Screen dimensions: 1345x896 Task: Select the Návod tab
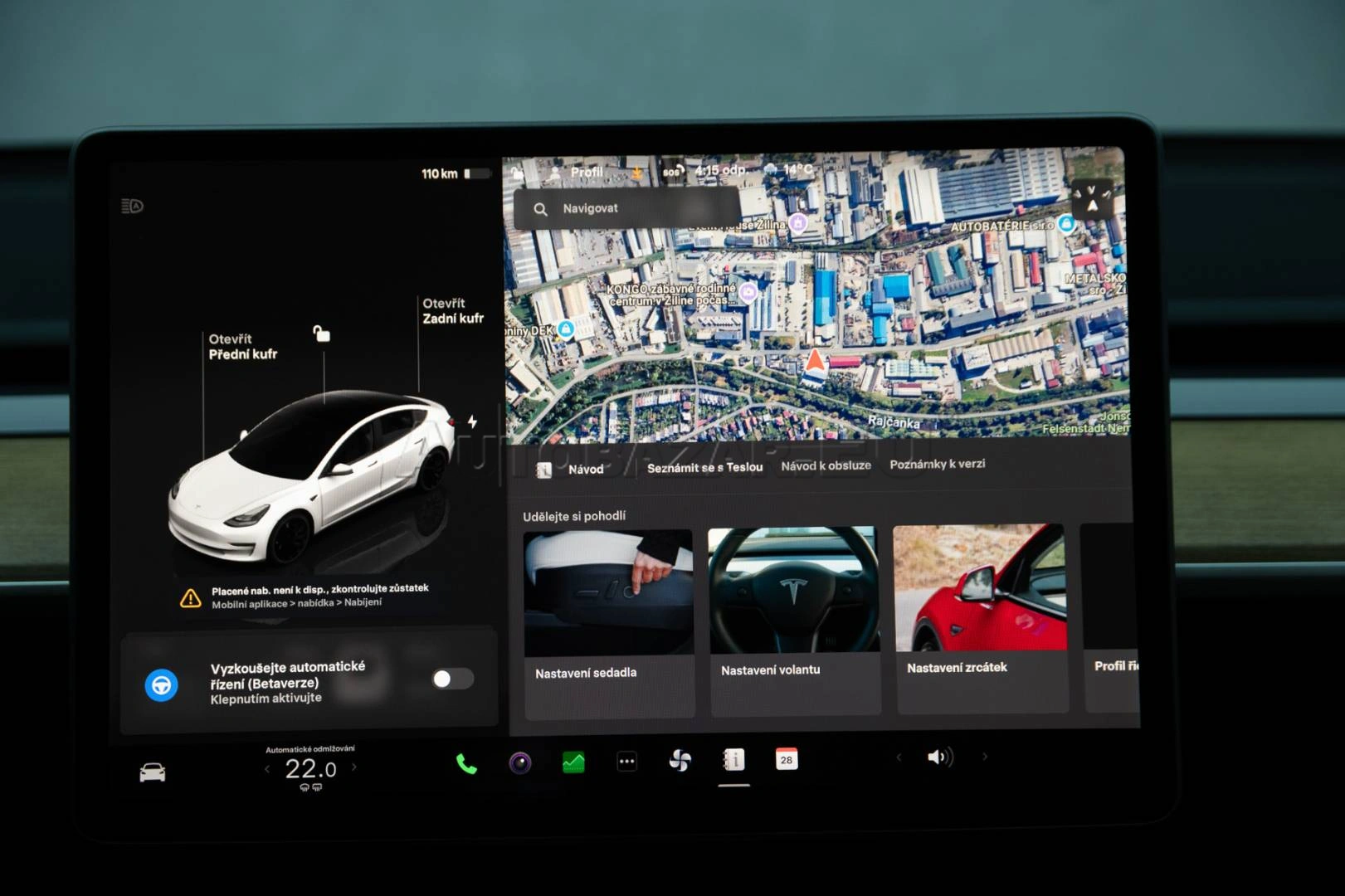571,470
